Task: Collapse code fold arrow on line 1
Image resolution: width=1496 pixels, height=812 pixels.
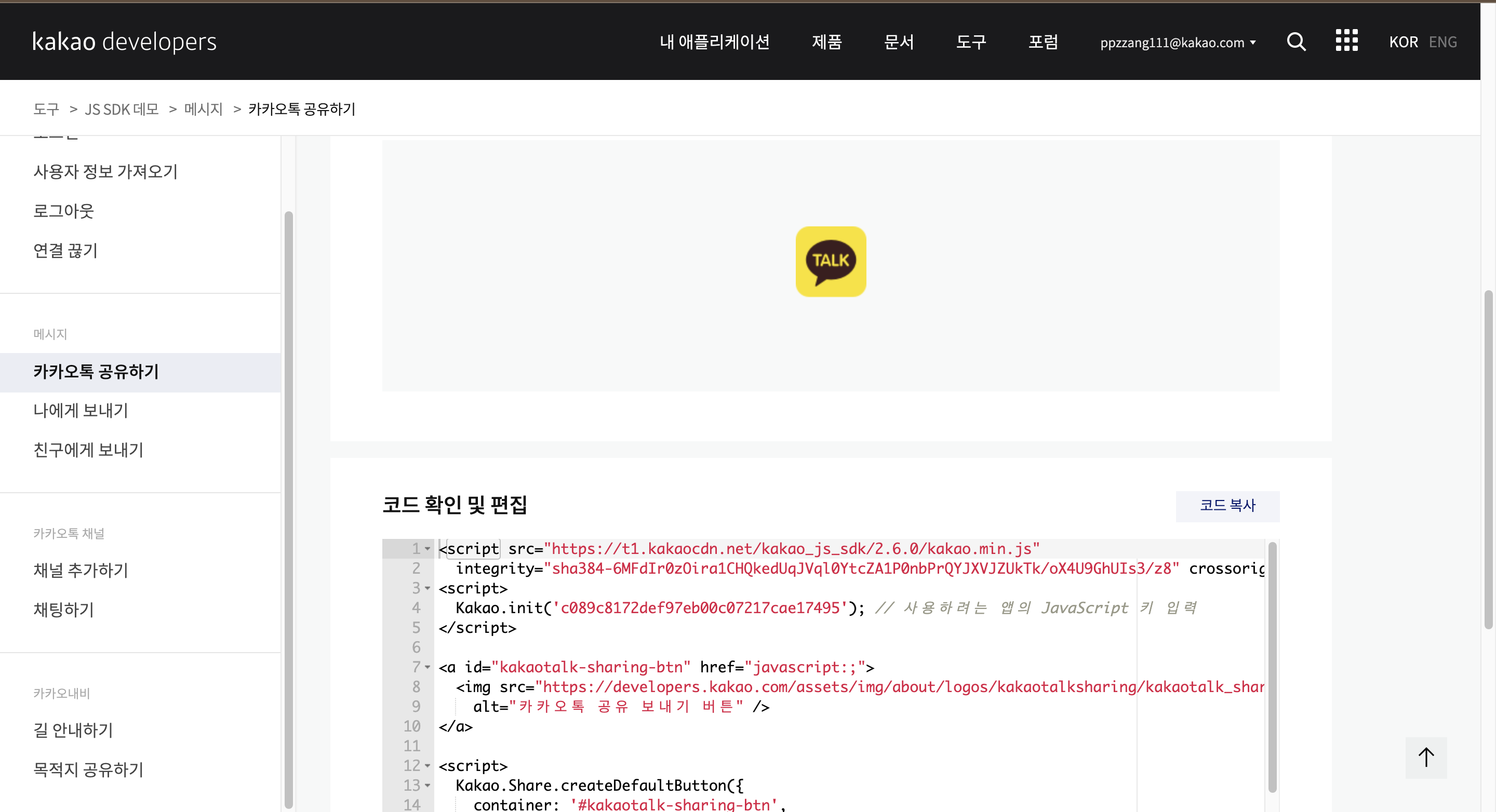Action: coord(428,548)
